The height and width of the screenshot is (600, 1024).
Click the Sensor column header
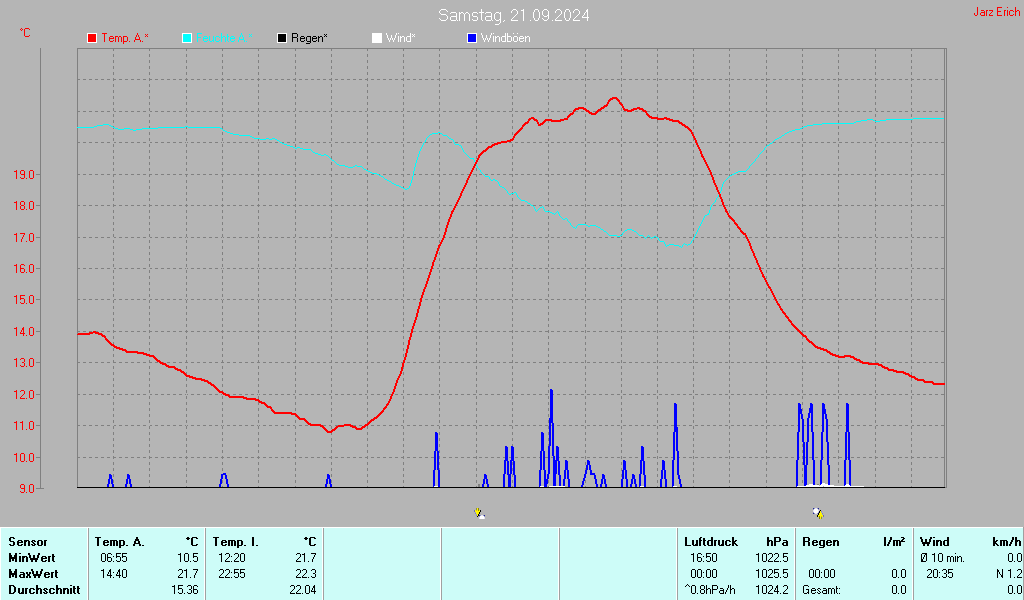coord(27,542)
